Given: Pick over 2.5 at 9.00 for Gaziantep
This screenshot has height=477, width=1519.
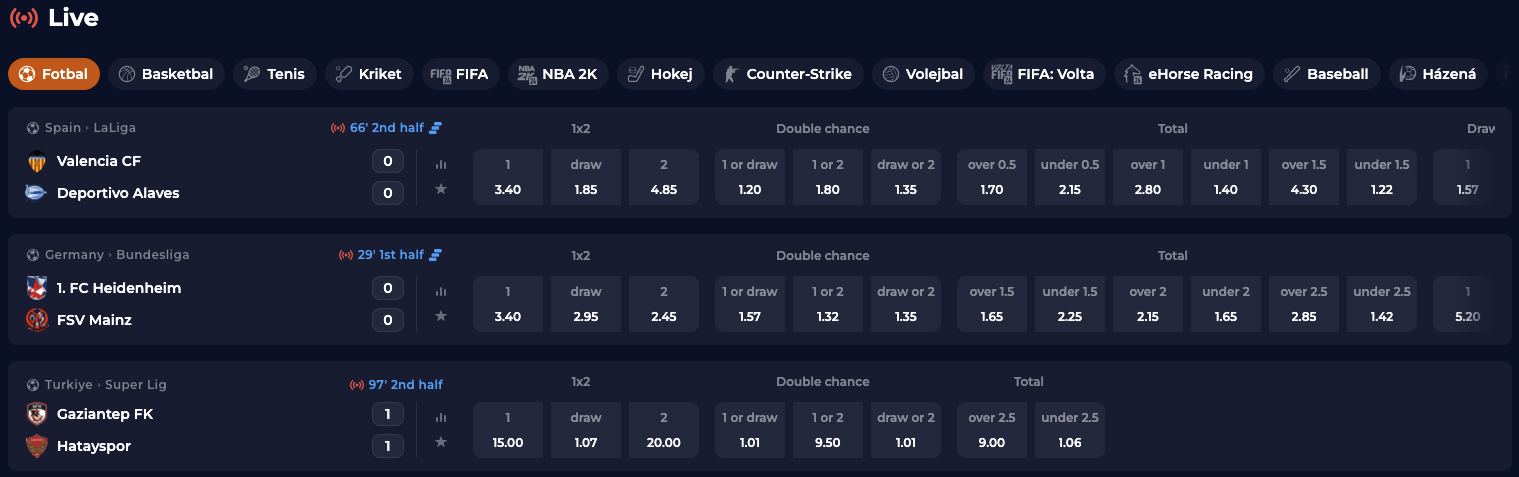Looking at the screenshot, I should coord(992,430).
